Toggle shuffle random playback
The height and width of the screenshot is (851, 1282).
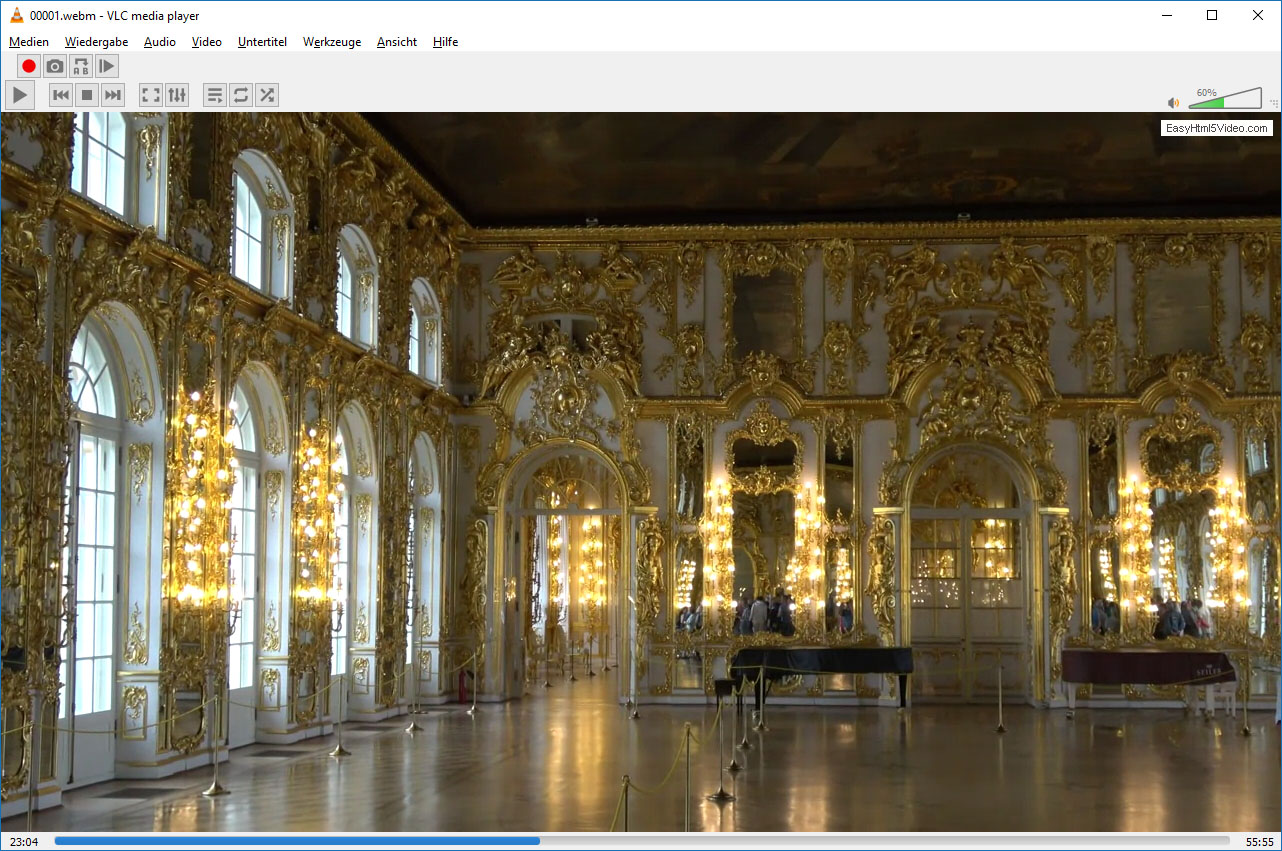[x=267, y=96]
